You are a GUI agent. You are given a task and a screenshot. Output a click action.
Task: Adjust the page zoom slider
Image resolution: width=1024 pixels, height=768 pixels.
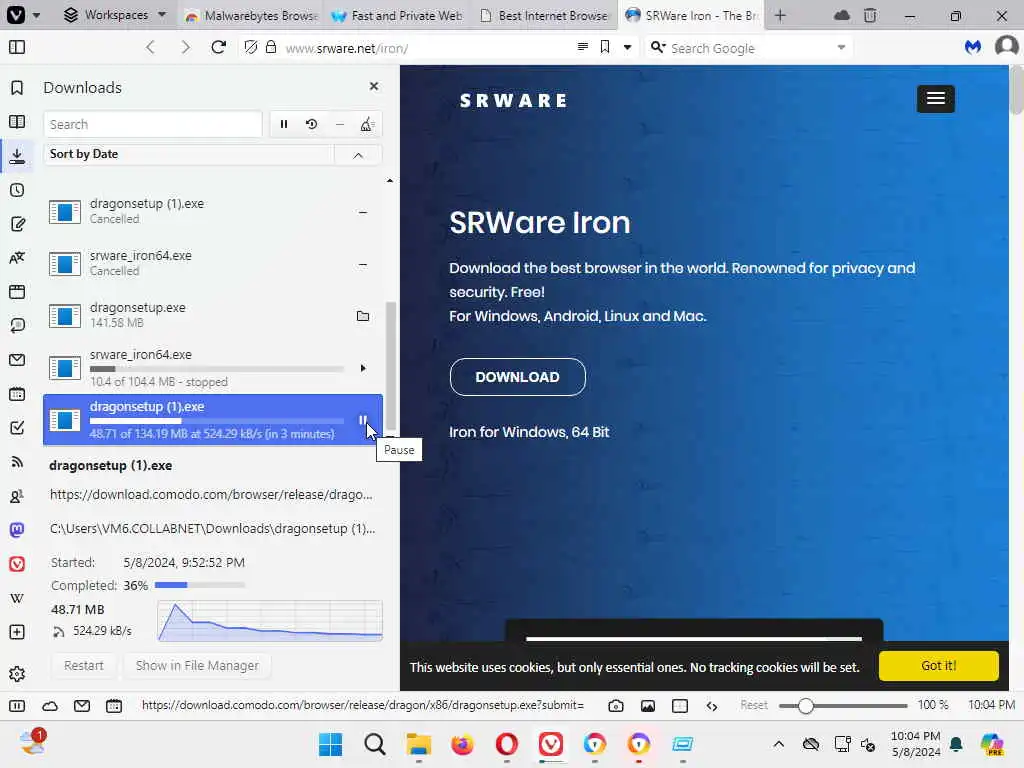[x=842, y=705]
